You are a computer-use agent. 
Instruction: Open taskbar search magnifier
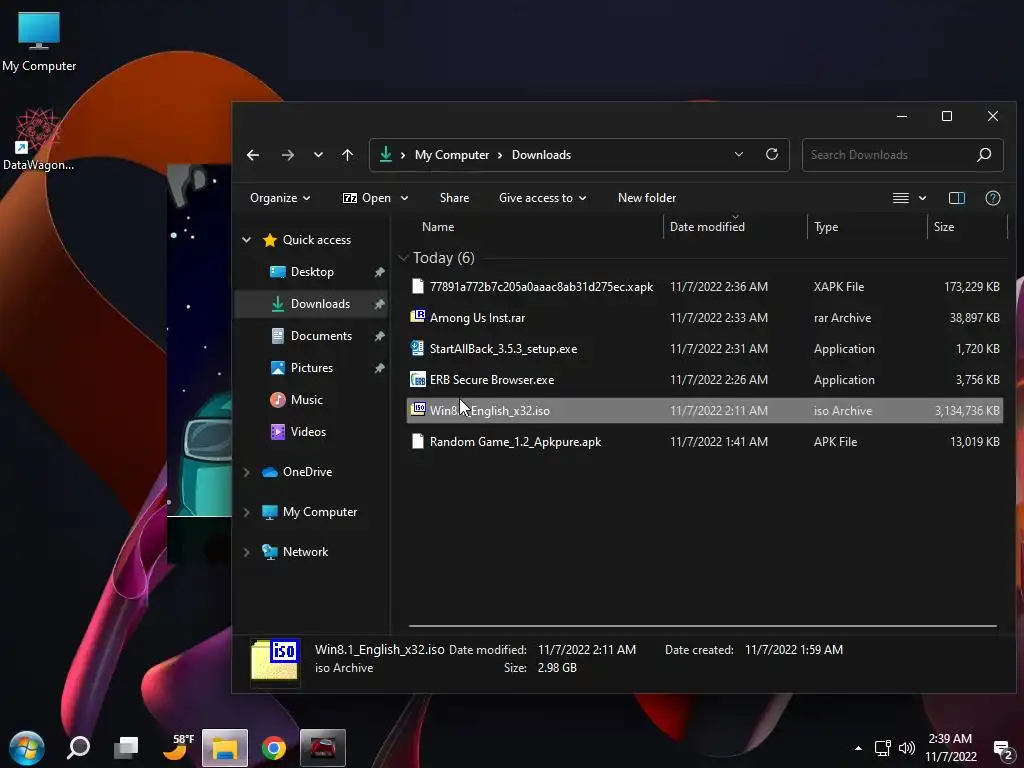(x=78, y=747)
